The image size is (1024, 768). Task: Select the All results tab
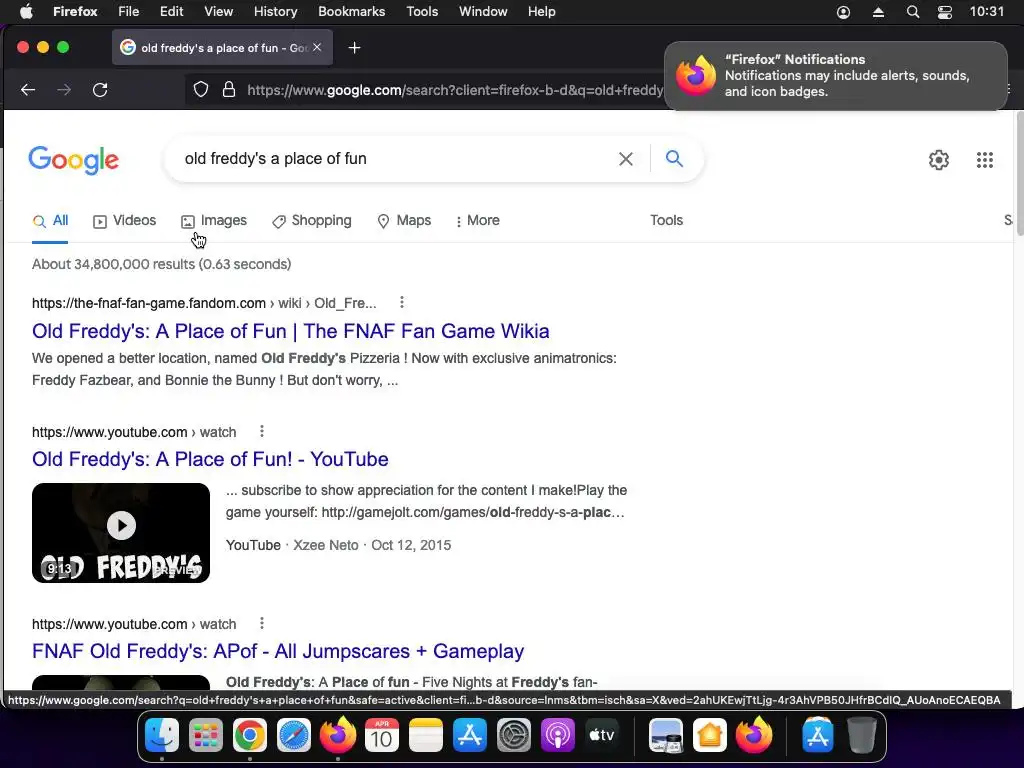point(50,221)
